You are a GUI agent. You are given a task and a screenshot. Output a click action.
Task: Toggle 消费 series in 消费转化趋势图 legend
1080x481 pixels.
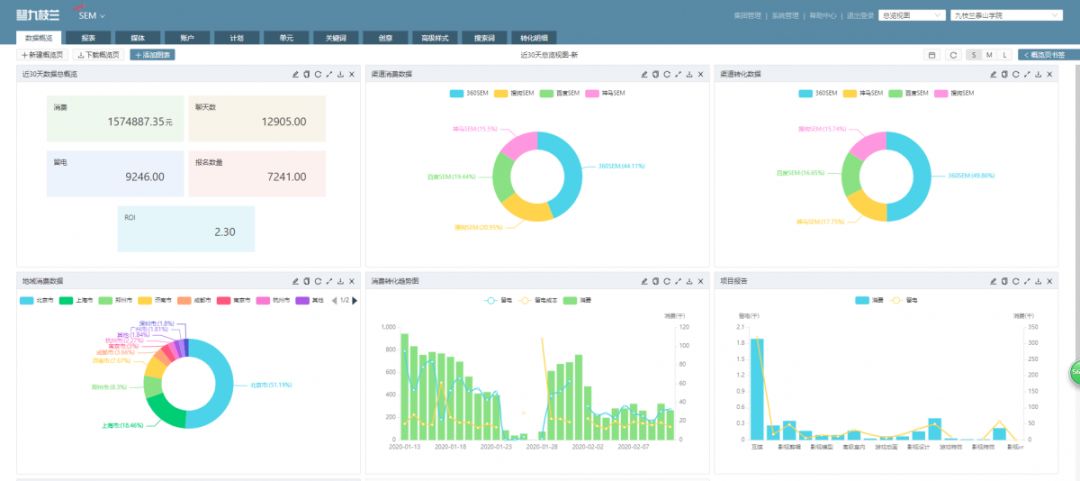(x=577, y=300)
